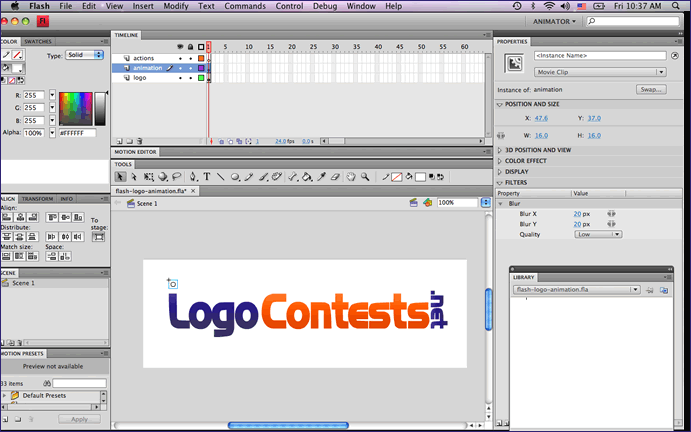Click Show All Layers eye header icon
691x432 pixels.
point(180,47)
